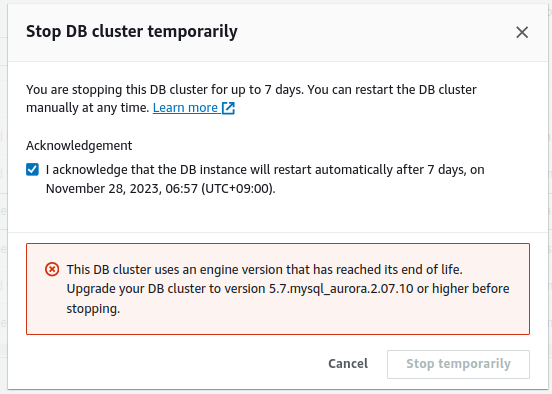Click the 'Stop DB cluster temporarily' title
The width and height of the screenshot is (552, 394).
coord(132,32)
